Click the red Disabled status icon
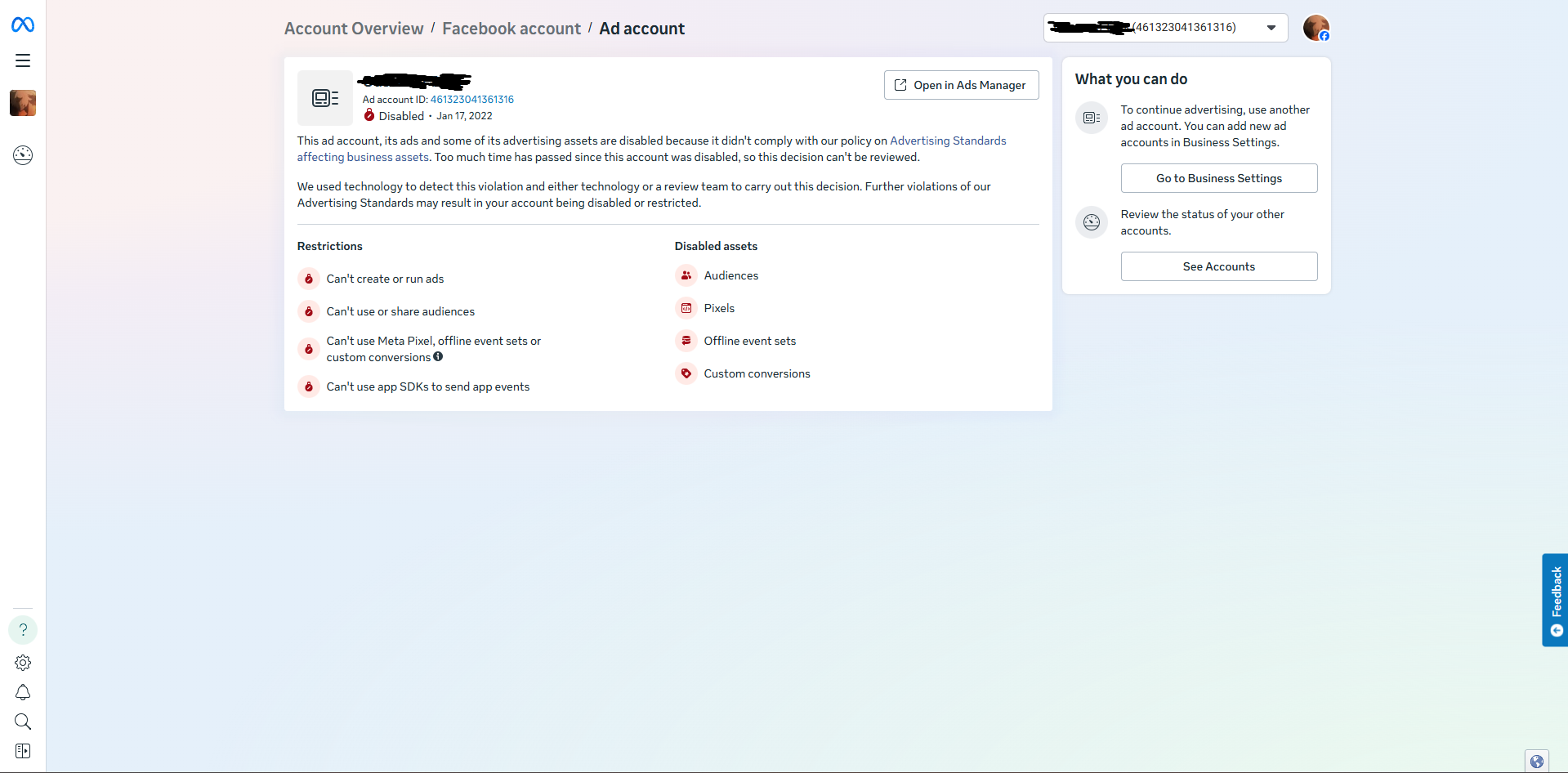 [x=369, y=115]
